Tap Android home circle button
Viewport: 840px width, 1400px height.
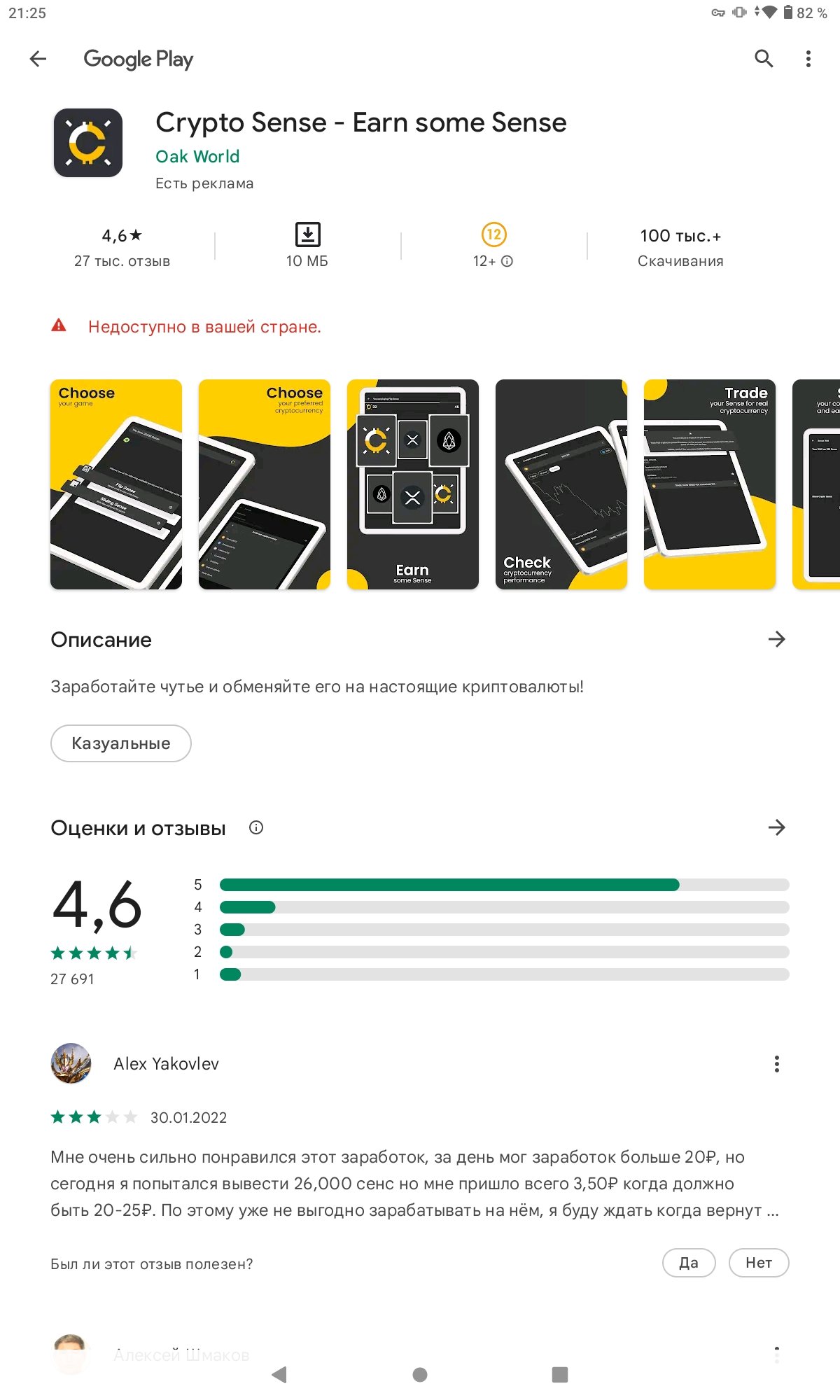420,1374
